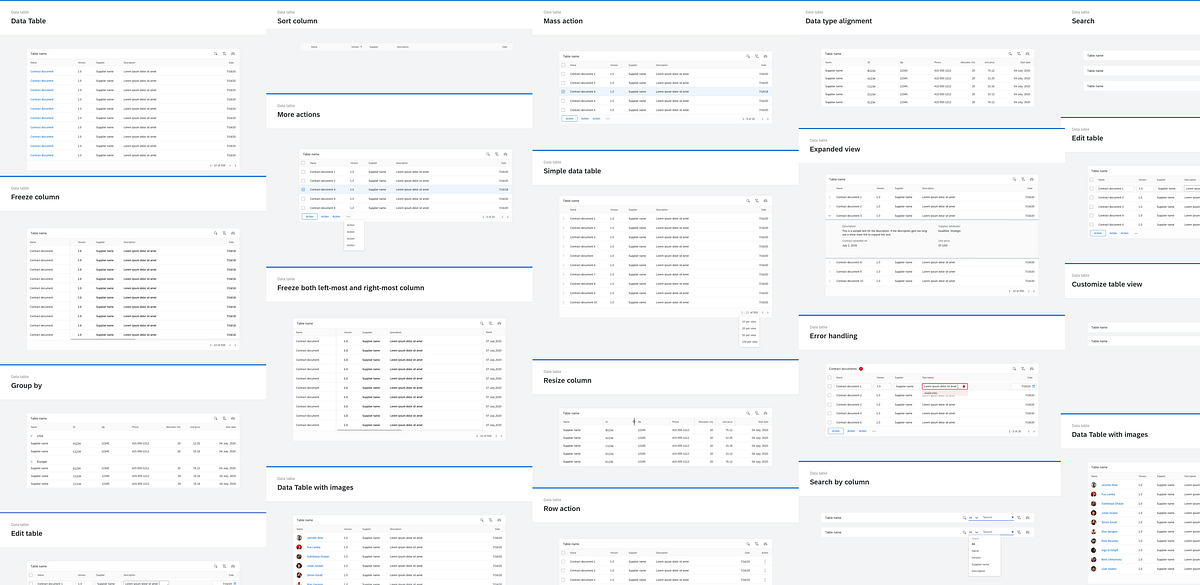Uncheck the selected blue row in the More actions table
This screenshot has height=585, width=1200.
click(303, 189)
